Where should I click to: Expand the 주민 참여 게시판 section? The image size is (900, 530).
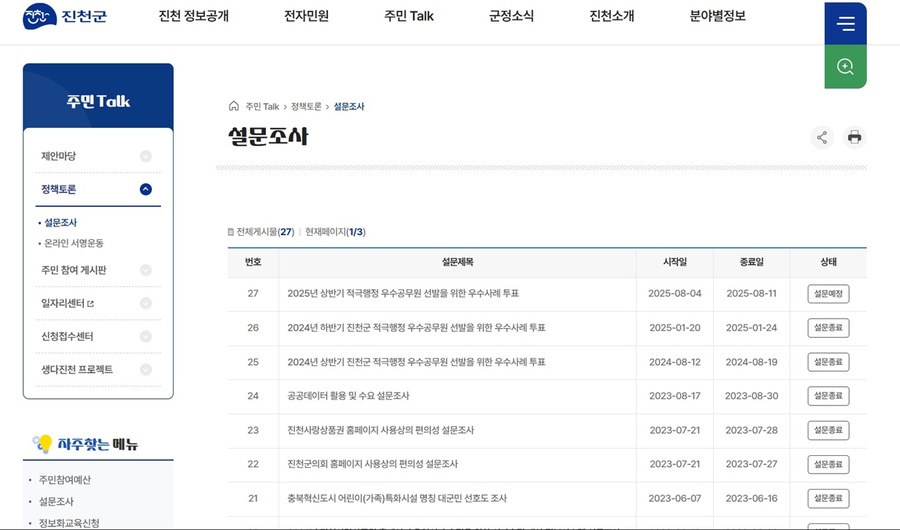[146, 270]
